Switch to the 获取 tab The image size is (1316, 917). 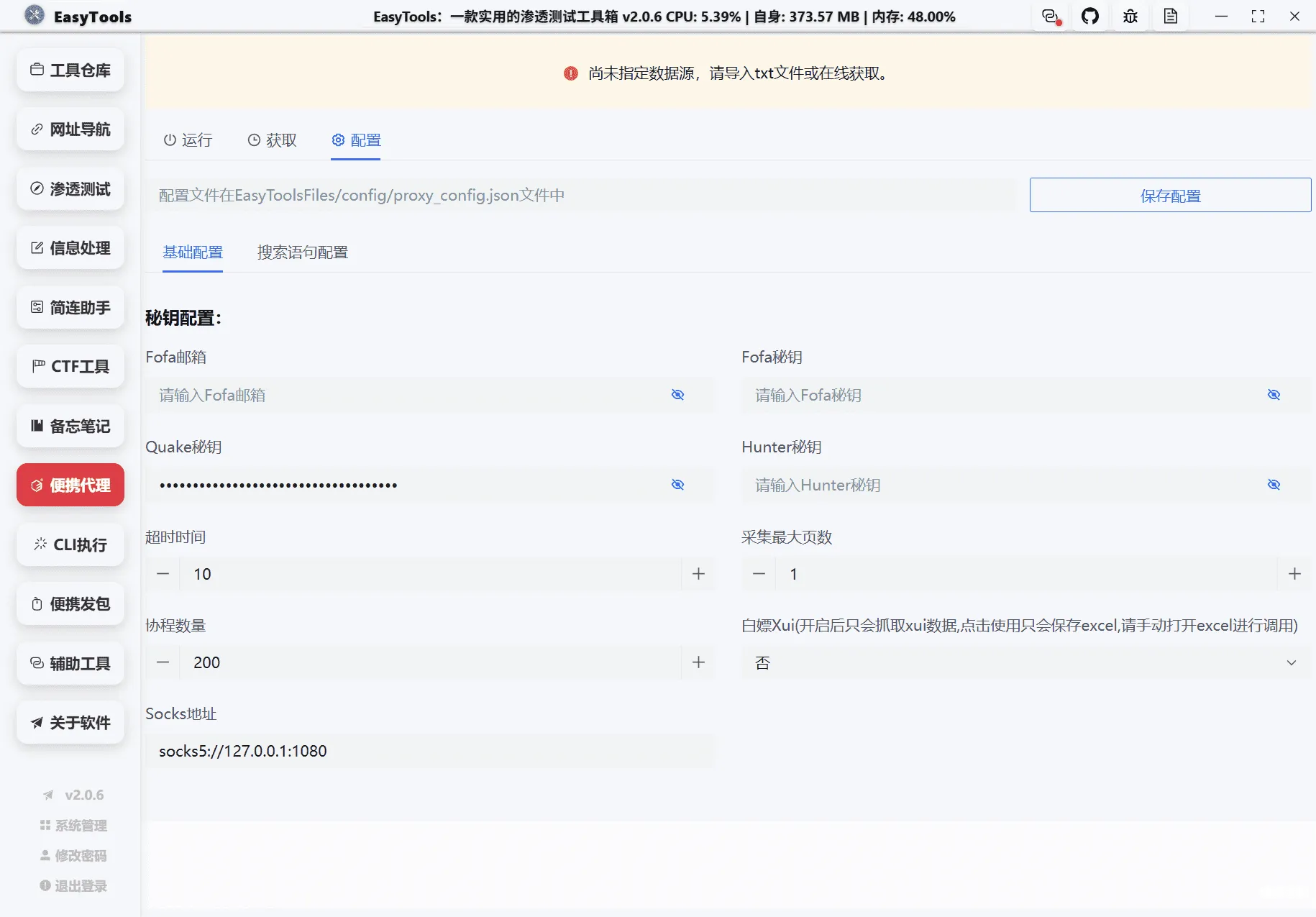(x=272, y=140)
